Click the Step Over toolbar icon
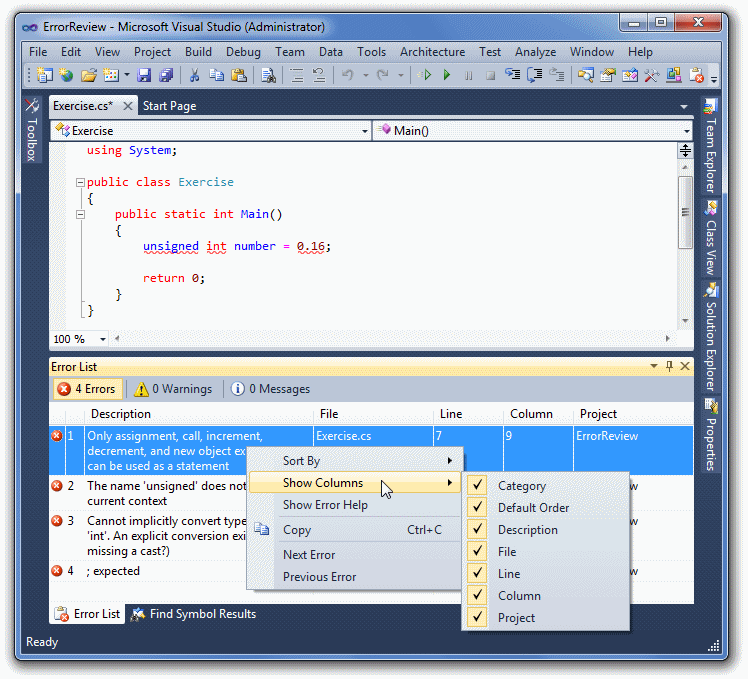The height and width of the screenshot is (679, 748). (535, 75)
